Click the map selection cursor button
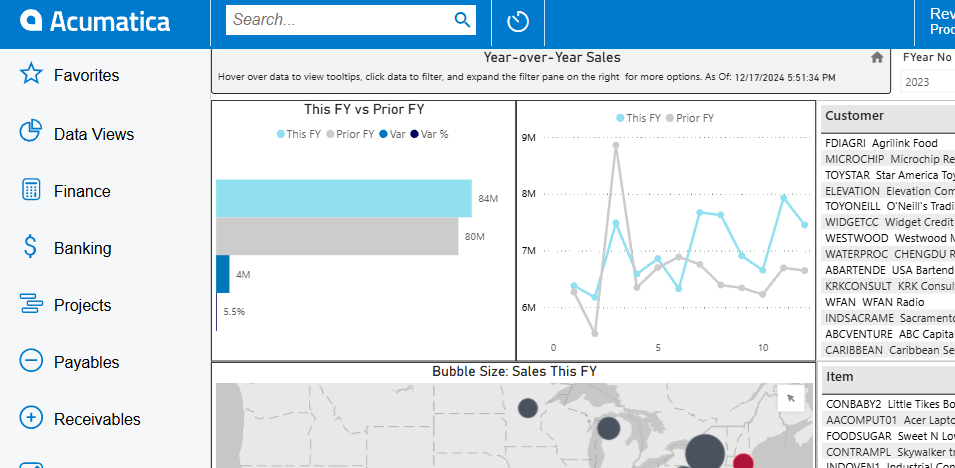 coord(790,398)
